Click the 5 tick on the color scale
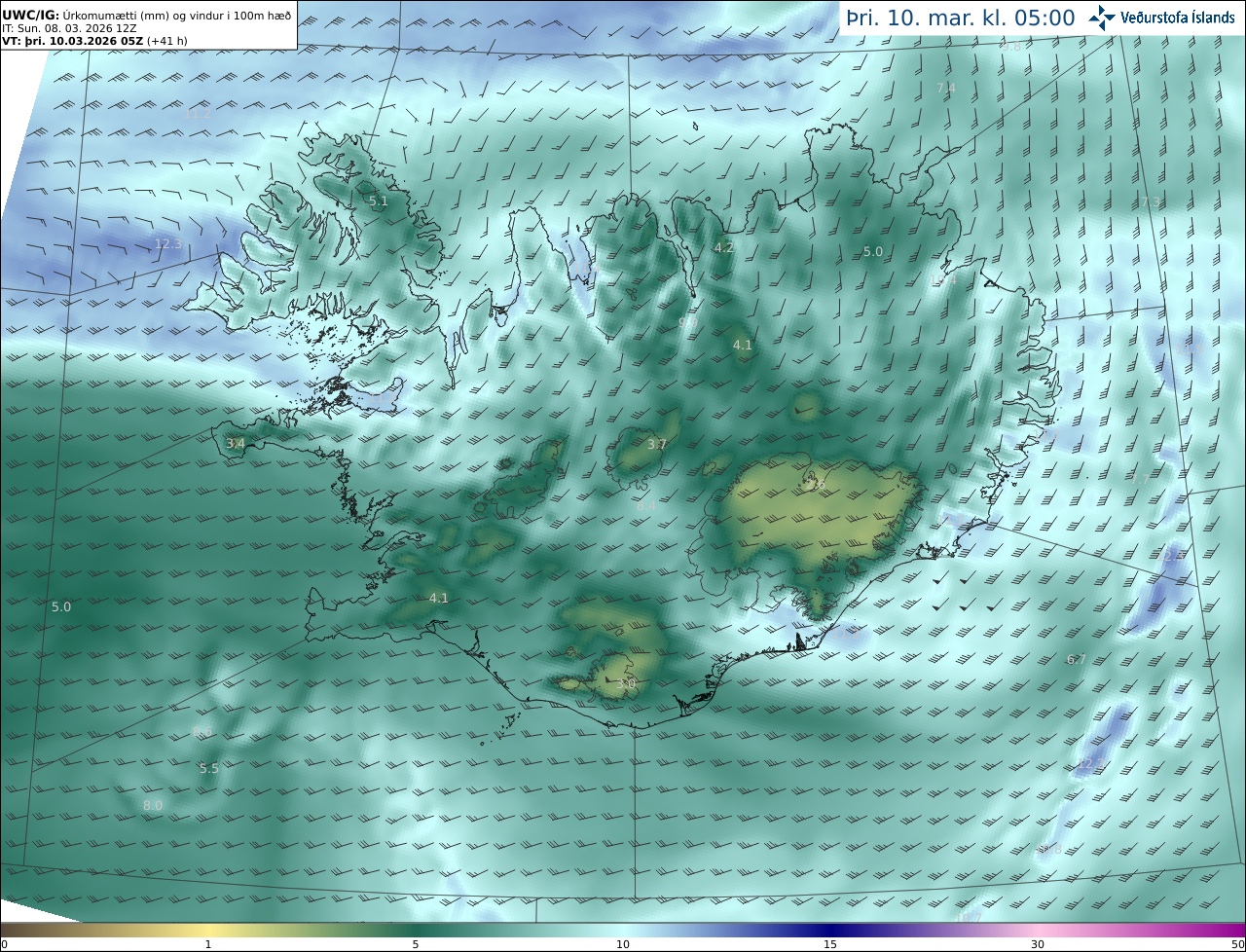1246x952 pixels. (416, 944)
